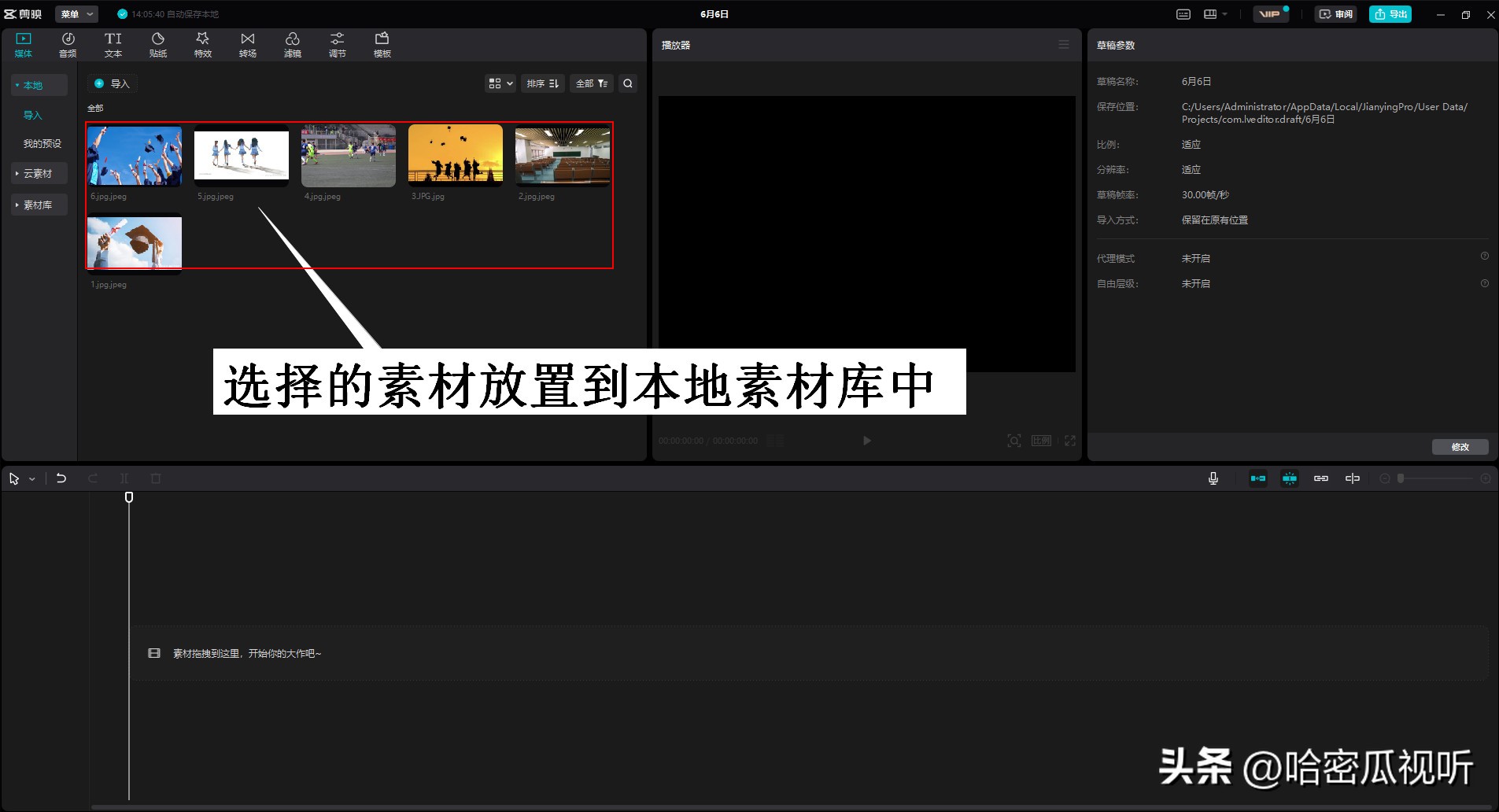Open the 文本 (Text) panel
This screenshot has height=812, width=1499.
coord(113,43)
